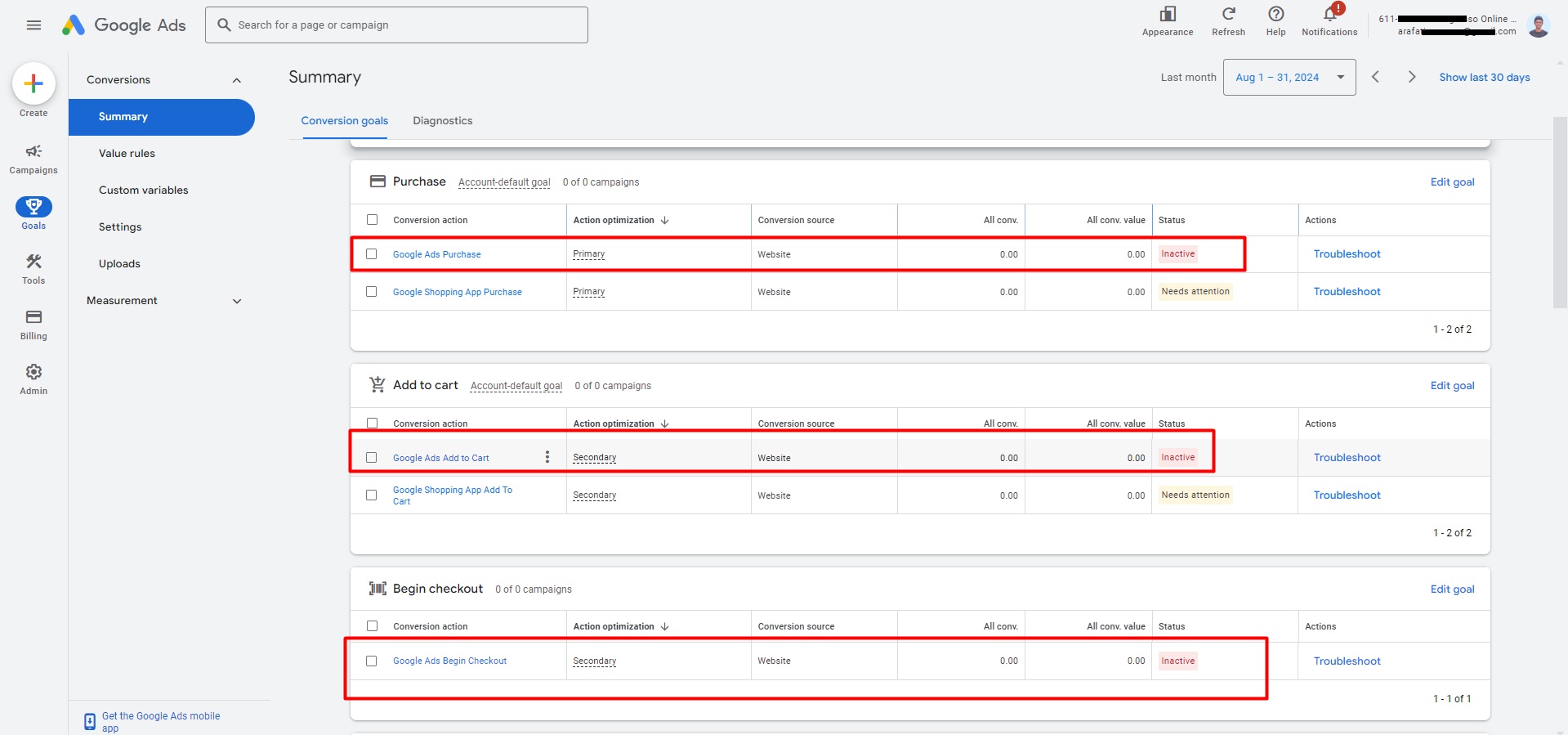Collapse the Conversions section
The width and height of the screenshot is (1568, 735).
237,80
